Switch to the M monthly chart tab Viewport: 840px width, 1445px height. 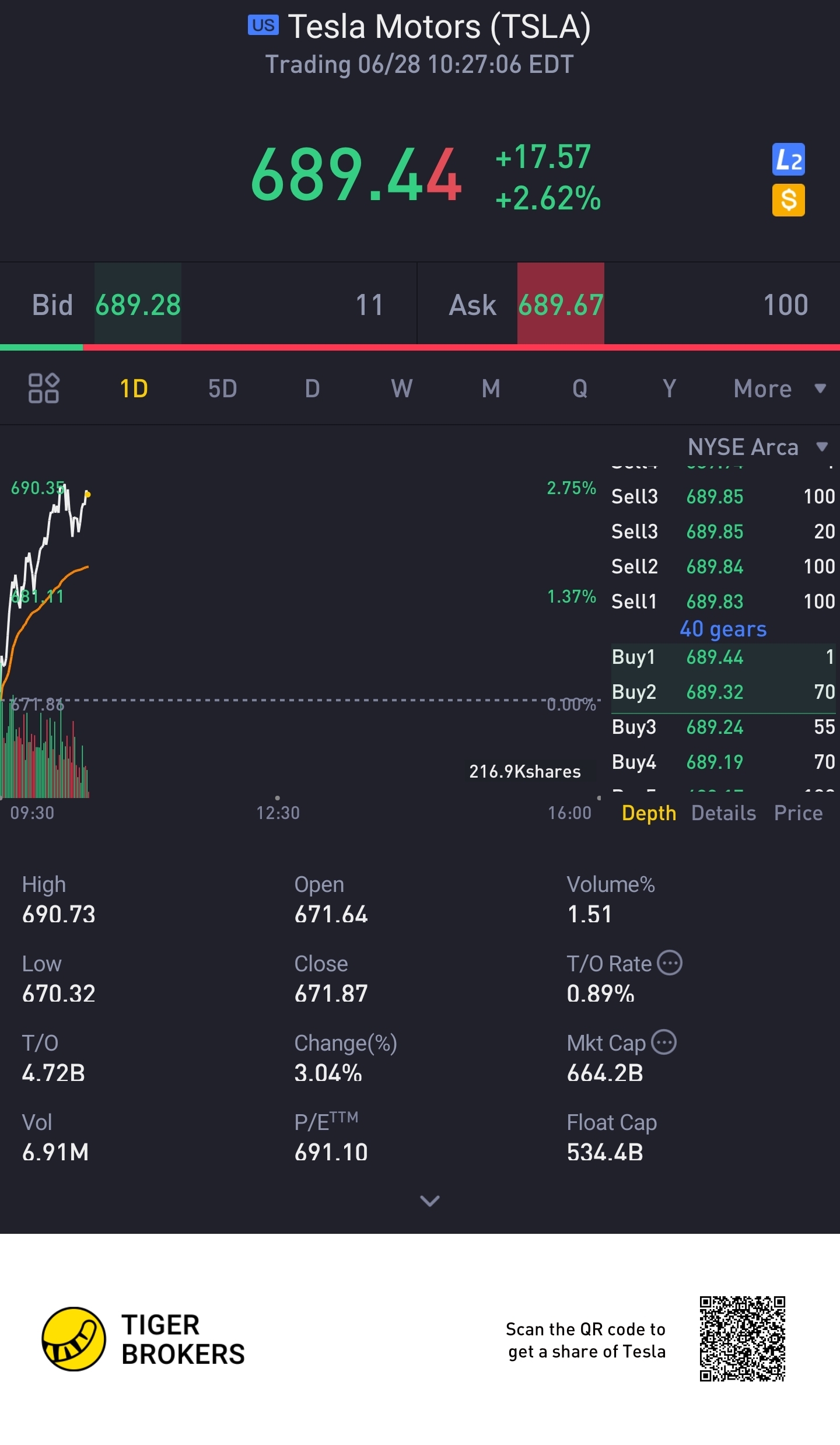point(491,389)
